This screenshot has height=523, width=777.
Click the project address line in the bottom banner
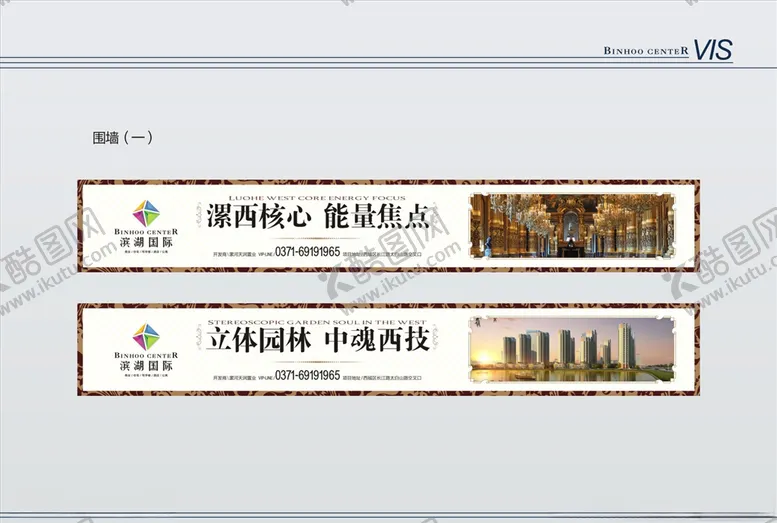[x=382, y=378]
